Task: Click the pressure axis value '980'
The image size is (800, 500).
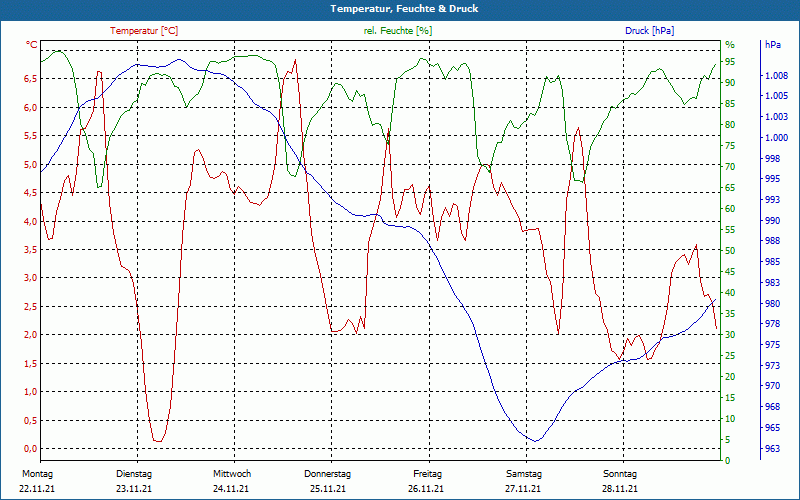Action: pos(772,304)
